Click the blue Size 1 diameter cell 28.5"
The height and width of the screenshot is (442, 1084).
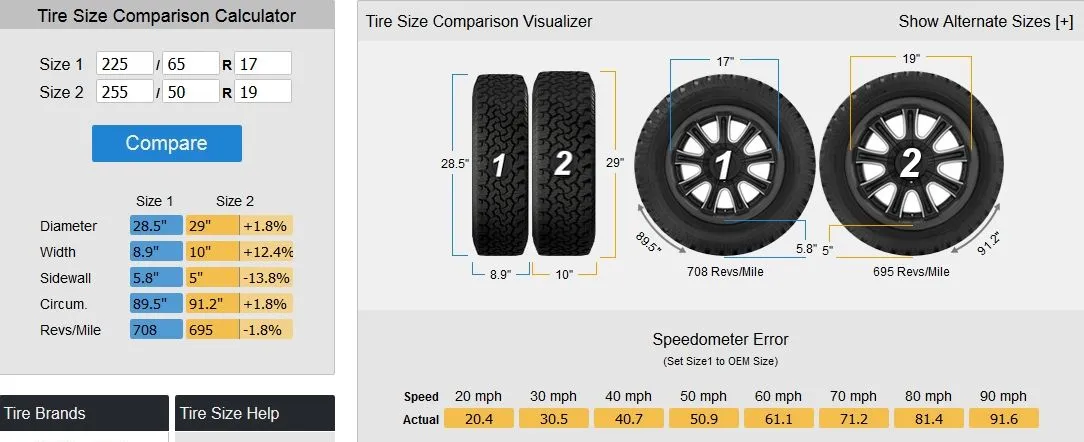pyautogui.click(x=156, y=226)
